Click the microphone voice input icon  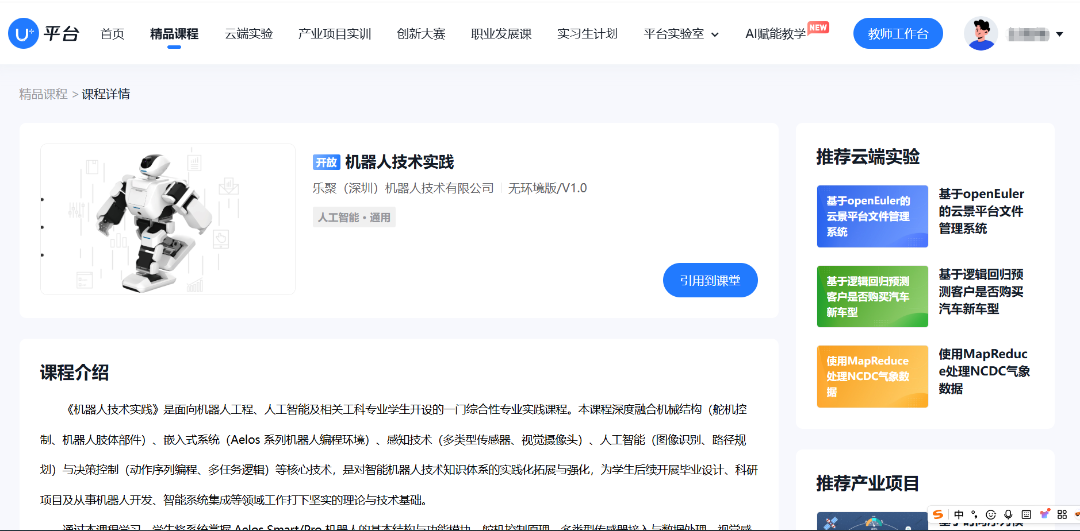click(x=1008, y=515)
